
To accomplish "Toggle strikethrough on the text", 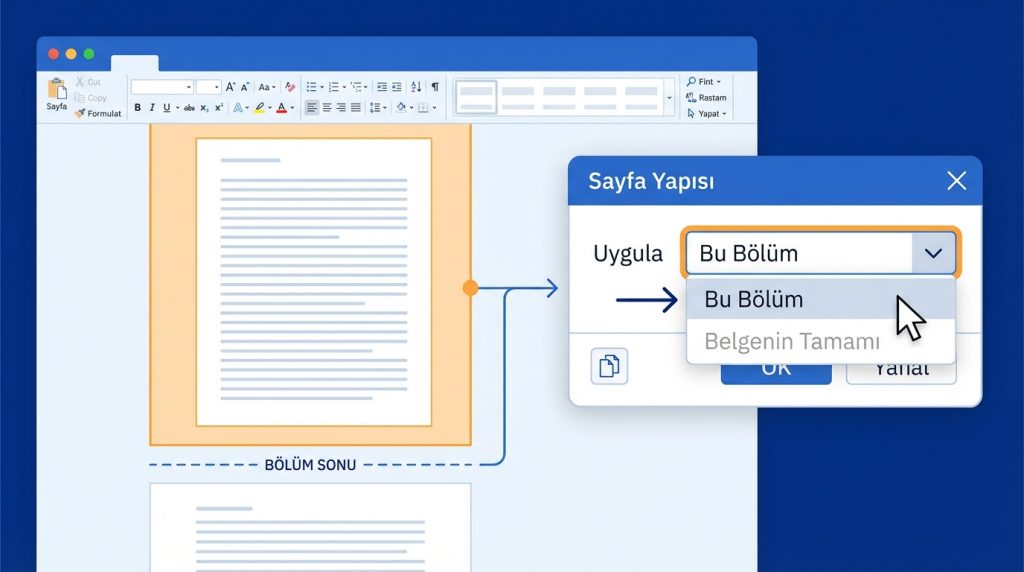I will tap(189, 108).
